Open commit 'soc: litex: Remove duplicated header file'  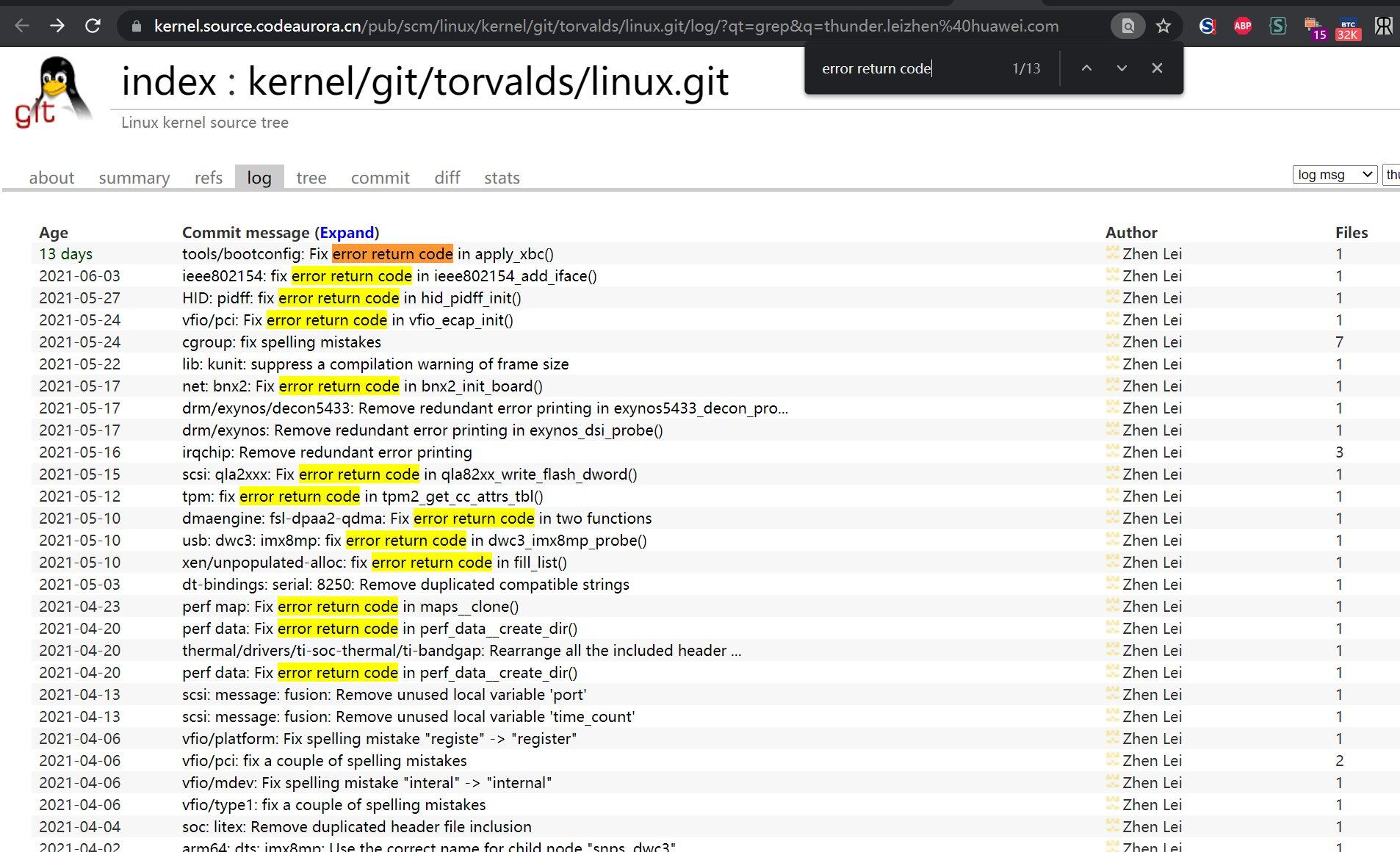tap(357, 827)
